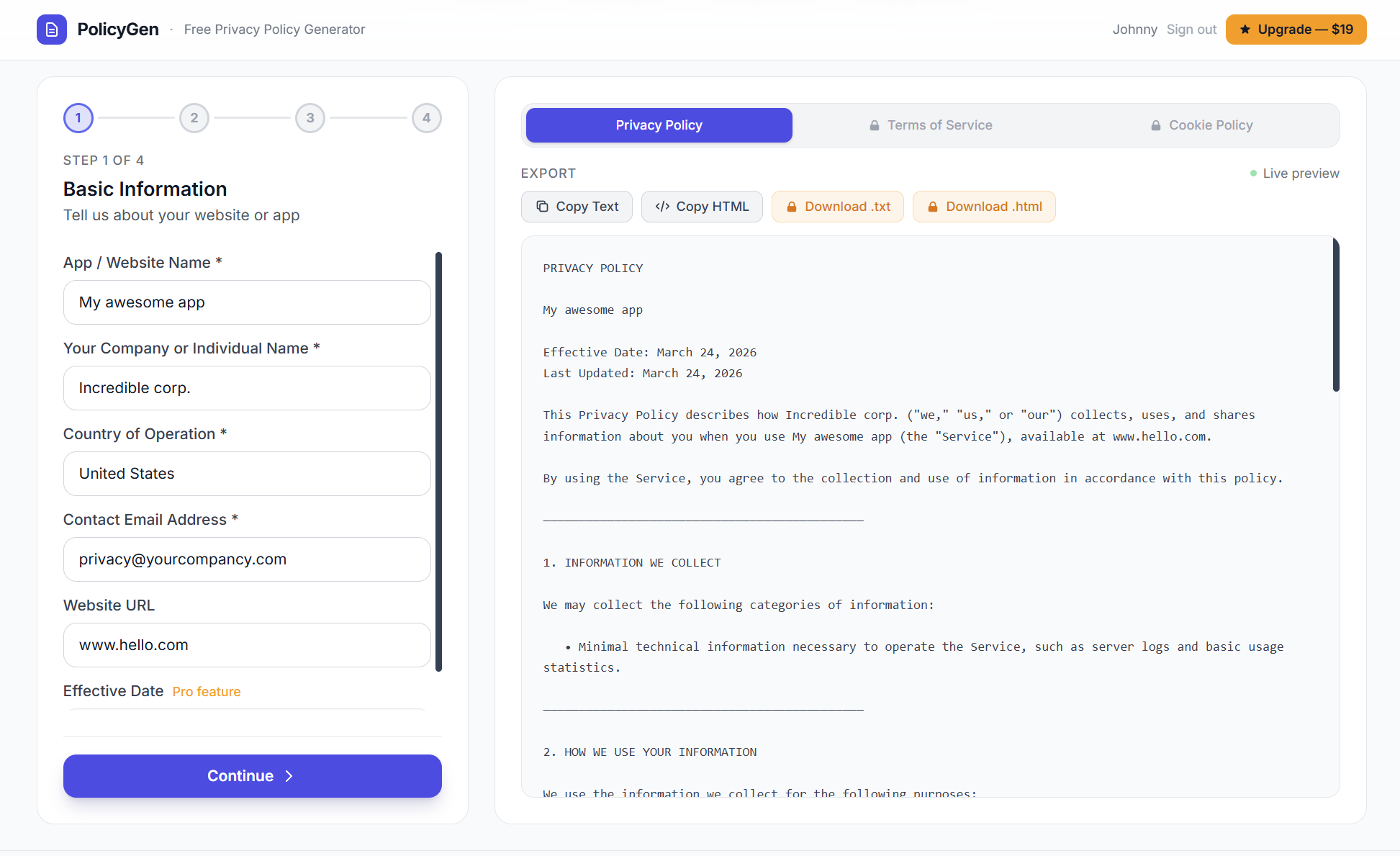The image size is (1400, 856).
Task: Click the lock icon on Download .txt button
Action: coord(792,207)
